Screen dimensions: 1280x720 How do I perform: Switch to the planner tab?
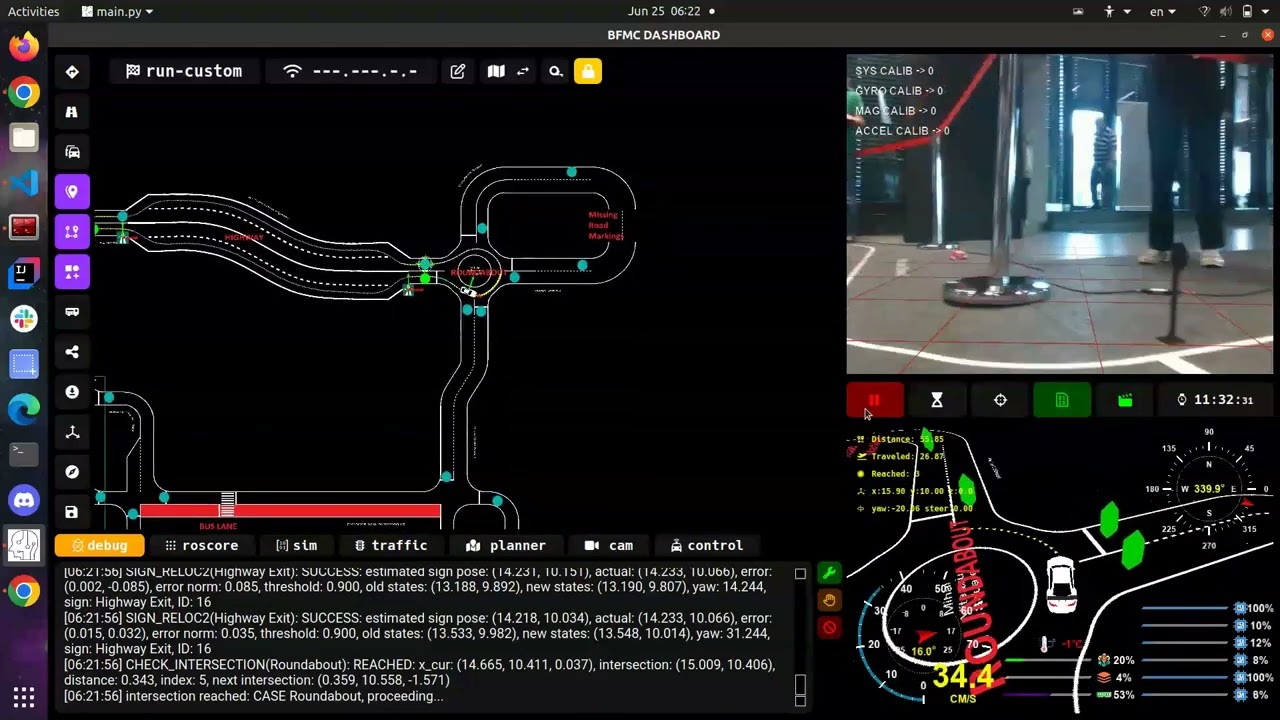point(505,546)
